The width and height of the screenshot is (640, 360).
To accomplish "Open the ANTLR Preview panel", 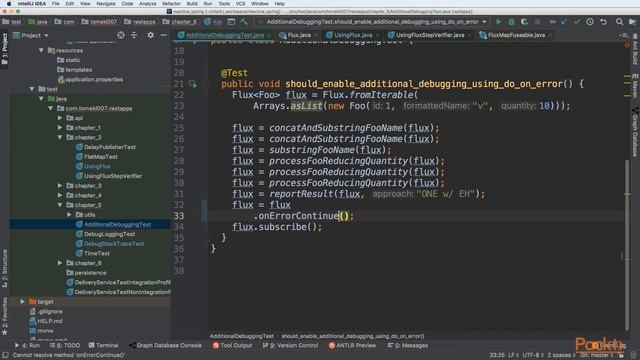I will pyautogui.click(x=352, y=345).
